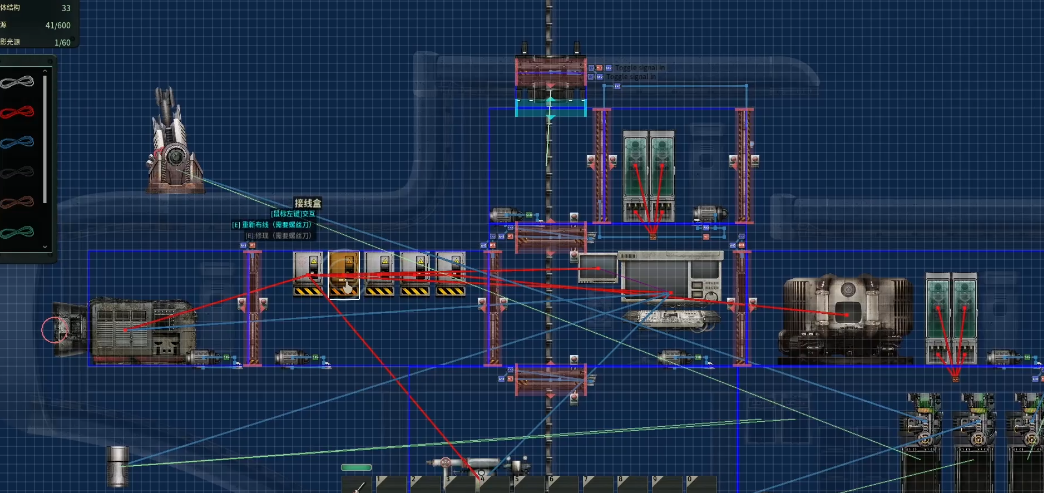The height and width of the screenshot is (493, 1044).
Task: Select the vertical door left of the ladder
Action: pyautogui.click(x=493, y=308)
